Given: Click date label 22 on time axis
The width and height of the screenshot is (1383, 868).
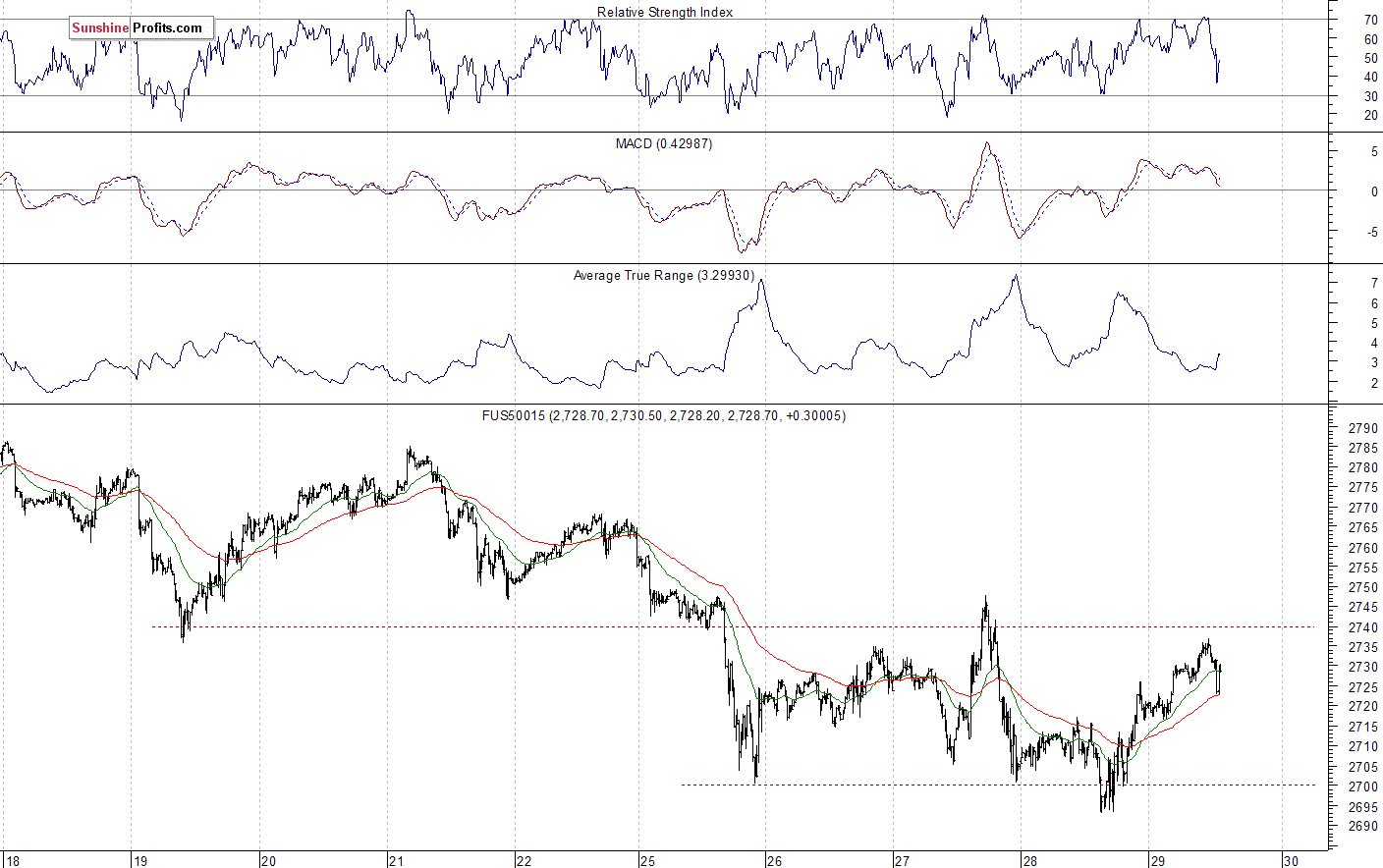Looking at the screenshot, I should 524,861.
